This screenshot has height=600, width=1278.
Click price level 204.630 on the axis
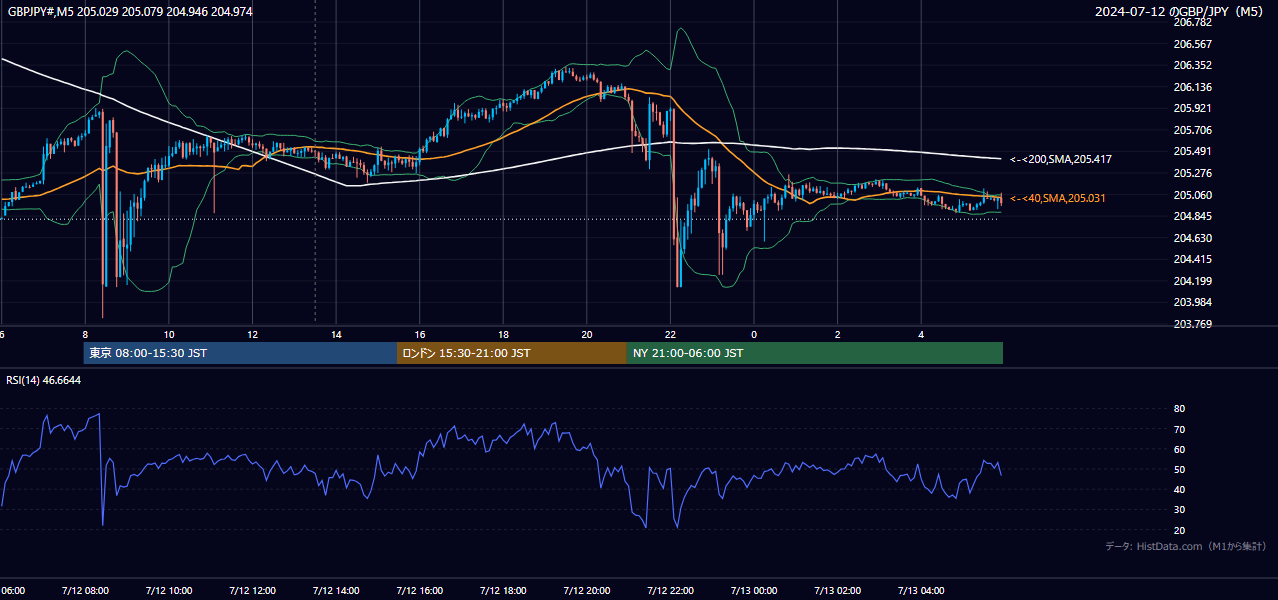(1192, 238)
